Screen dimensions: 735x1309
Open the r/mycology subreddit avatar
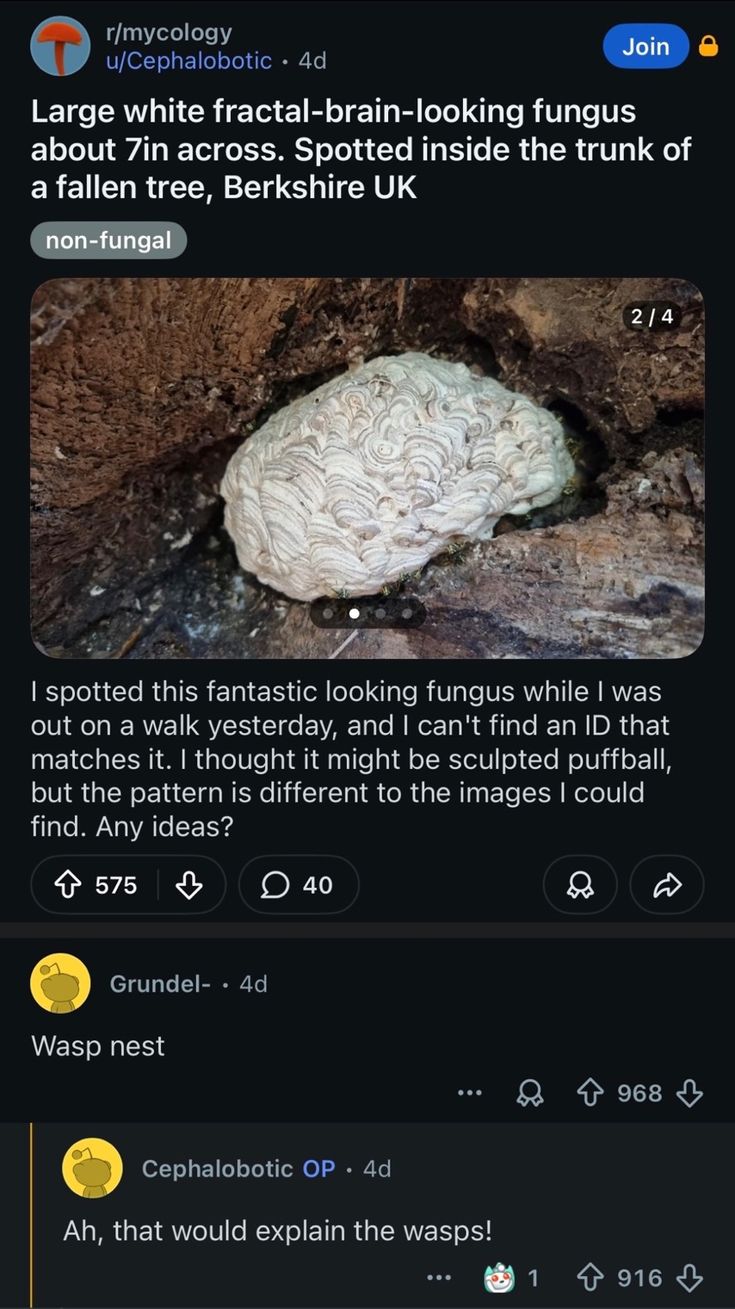pos(60,46)
